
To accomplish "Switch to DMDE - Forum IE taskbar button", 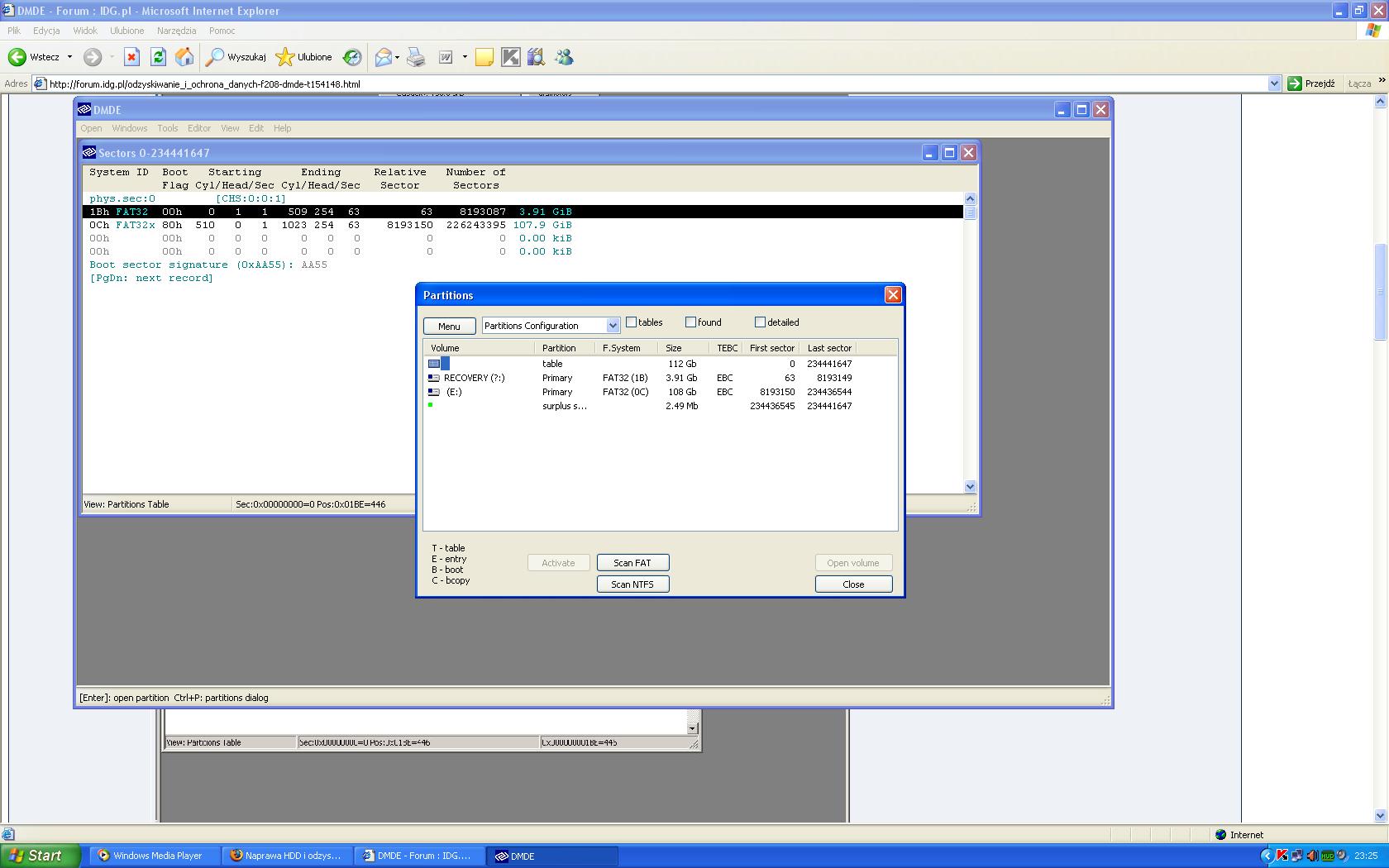I will (421, 856).
